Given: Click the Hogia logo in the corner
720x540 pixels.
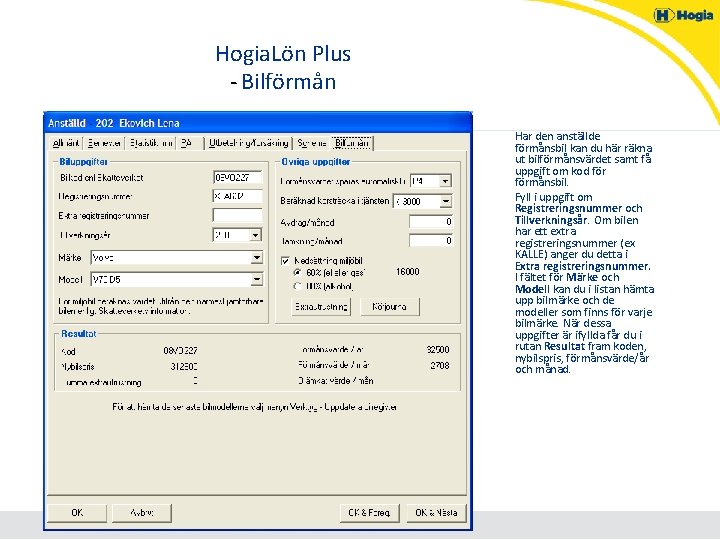Looking at the screenshot, I should pos(683,15).
